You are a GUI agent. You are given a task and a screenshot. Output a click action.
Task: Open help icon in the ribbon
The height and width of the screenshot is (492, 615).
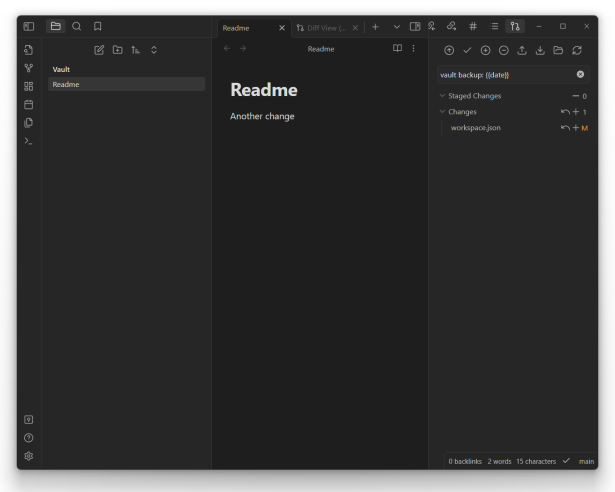click(x=29, y=438)
